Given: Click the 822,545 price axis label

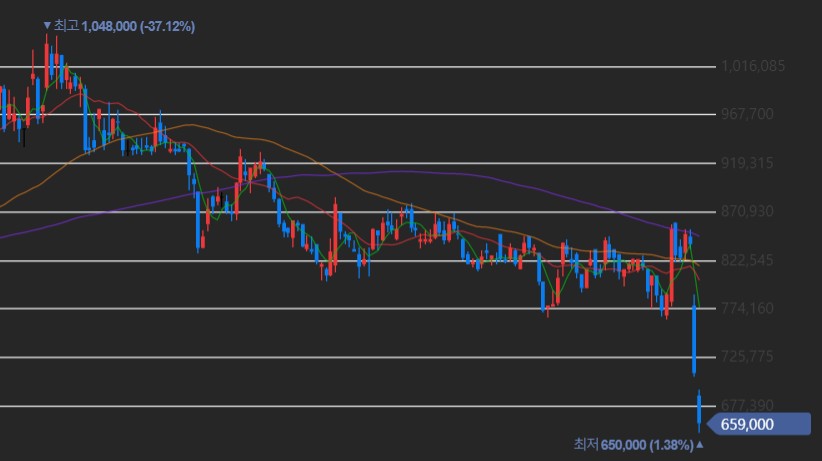Looking at the screenshot, I should [x=747, y=260].
